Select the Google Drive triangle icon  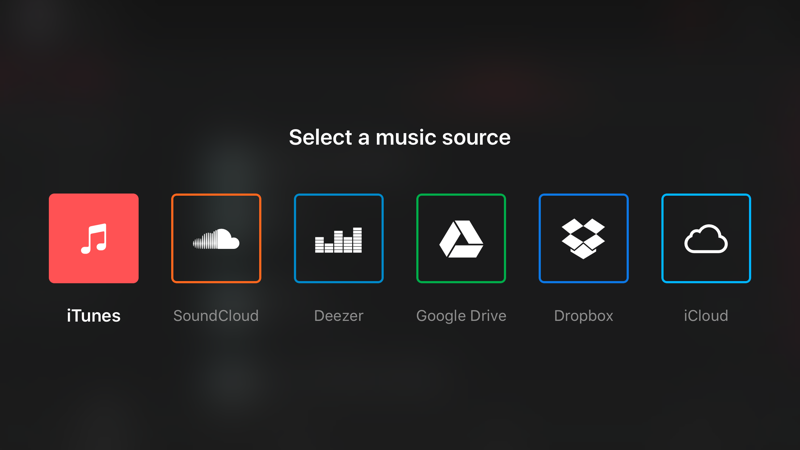click(461, 239)
